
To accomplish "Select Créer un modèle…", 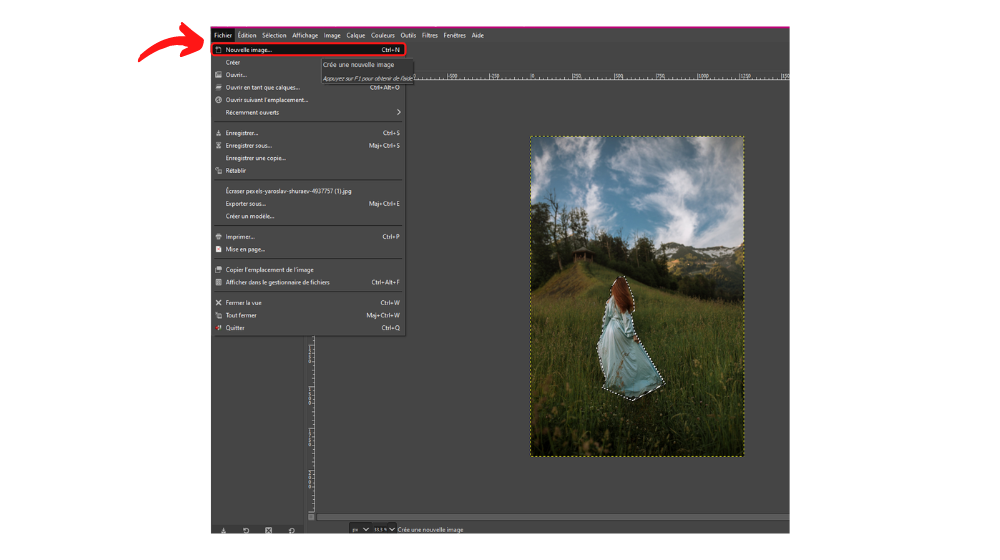I will [x=308, y=216].
